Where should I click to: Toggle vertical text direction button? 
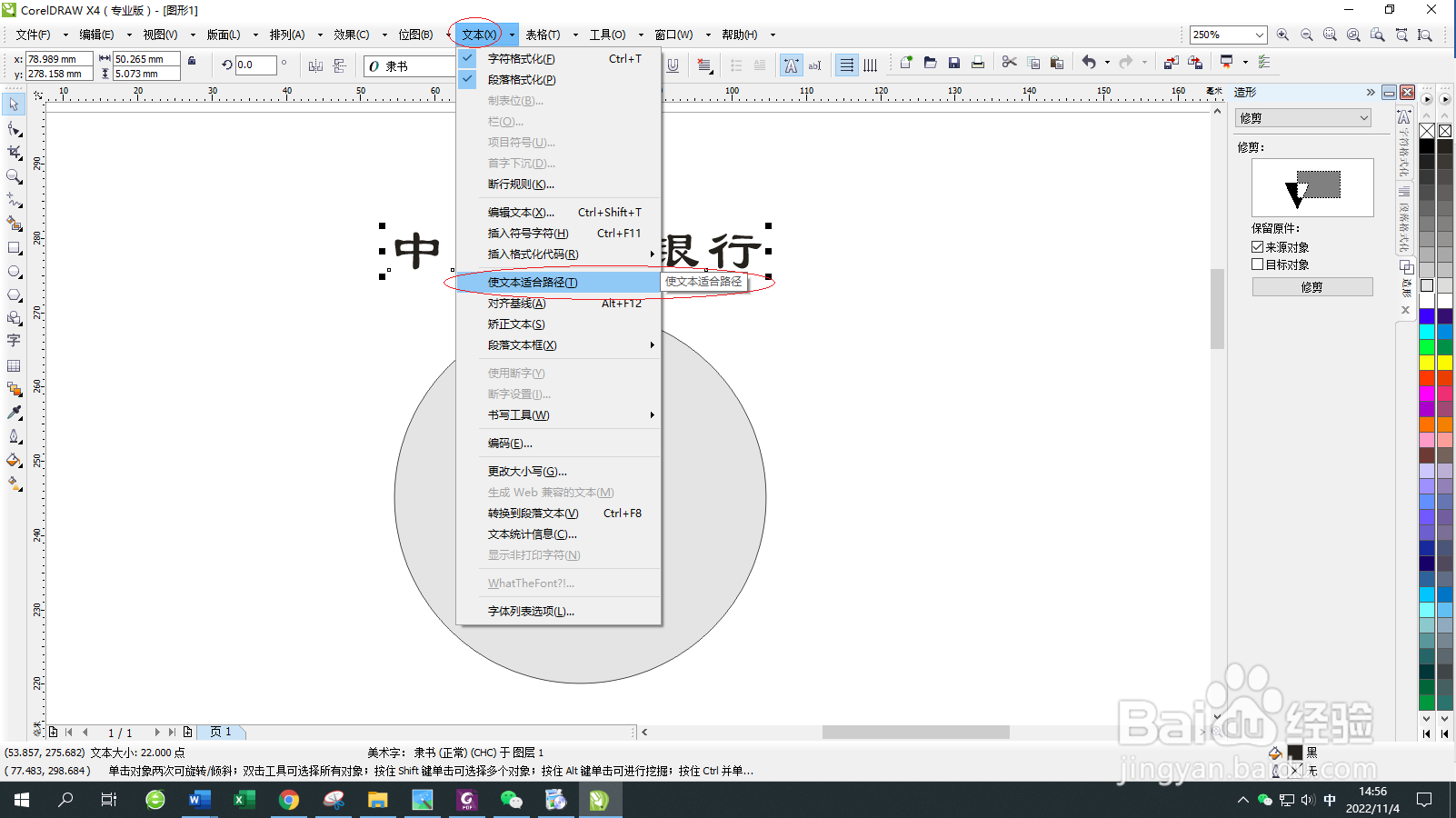pos(870,65)
